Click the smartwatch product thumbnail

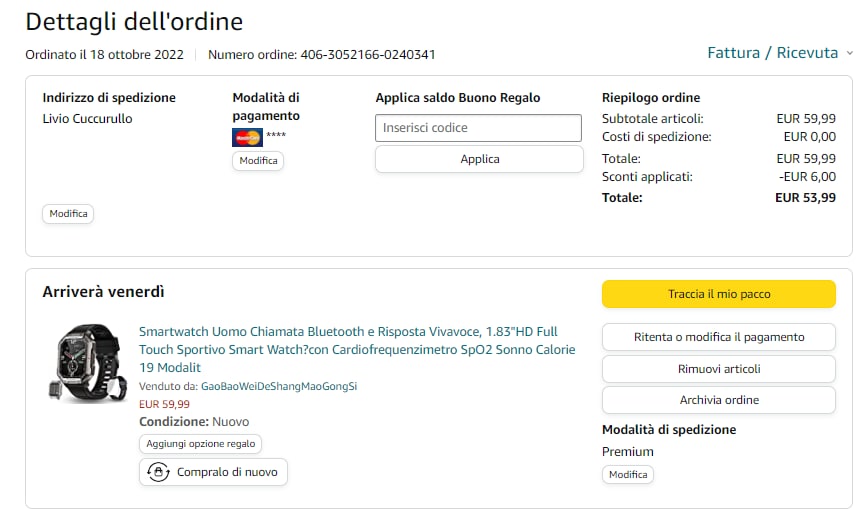click(85, 361)
